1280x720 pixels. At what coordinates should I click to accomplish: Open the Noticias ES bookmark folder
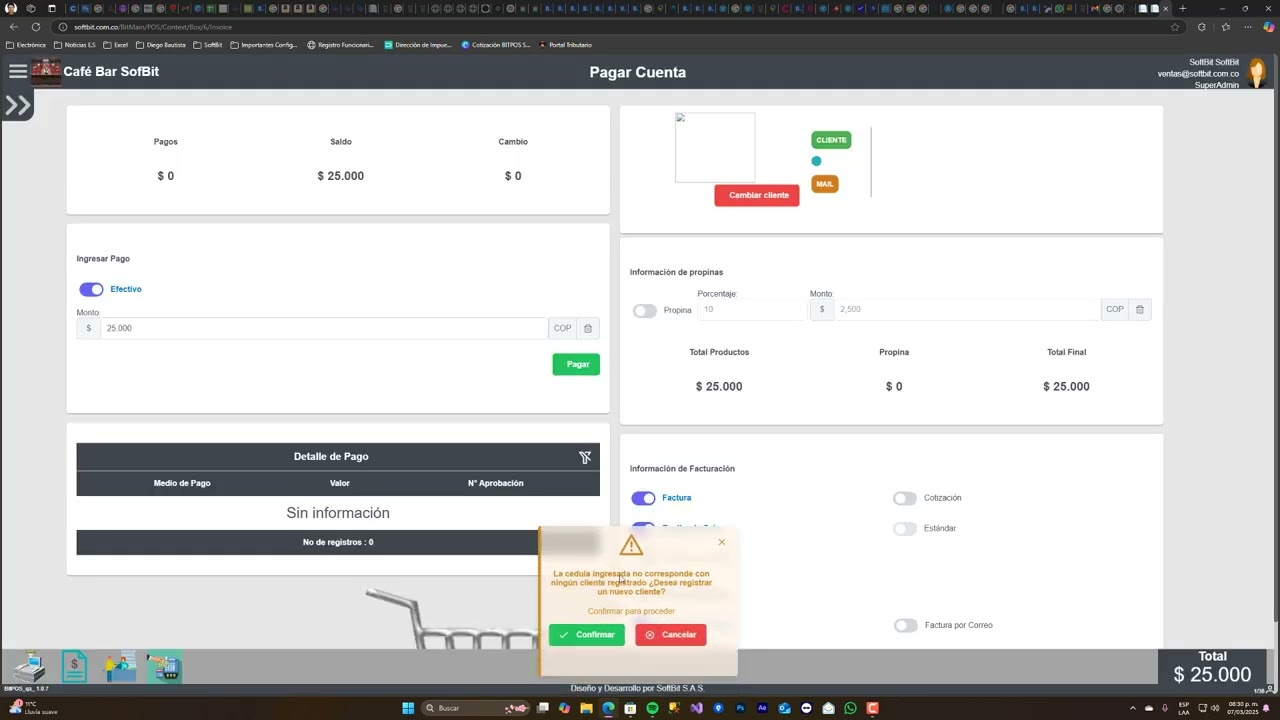click(75, 45)
